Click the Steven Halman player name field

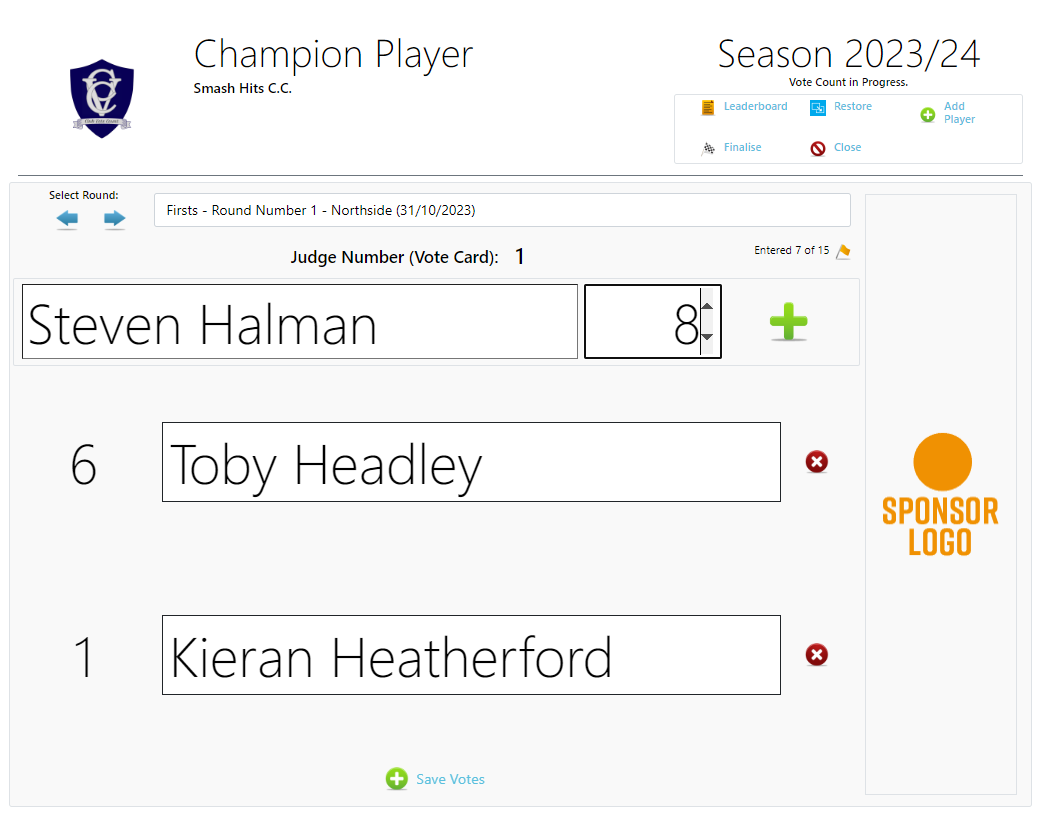pyautogui.click(x=300, y=322)
